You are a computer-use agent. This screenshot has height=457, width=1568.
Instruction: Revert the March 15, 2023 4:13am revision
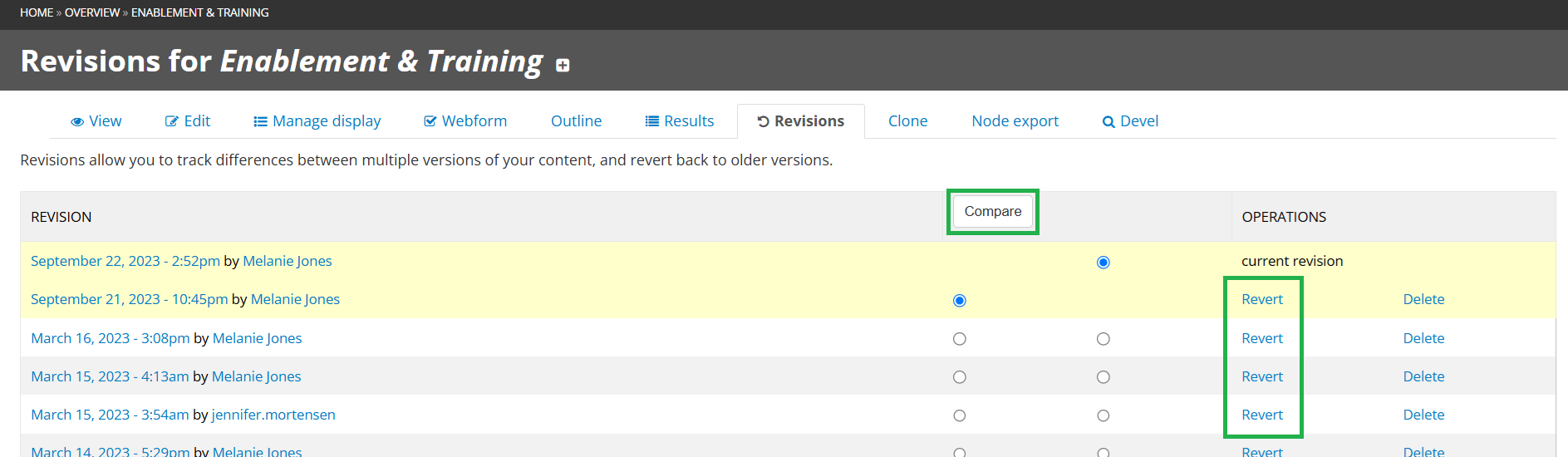tap(1262, 376)
